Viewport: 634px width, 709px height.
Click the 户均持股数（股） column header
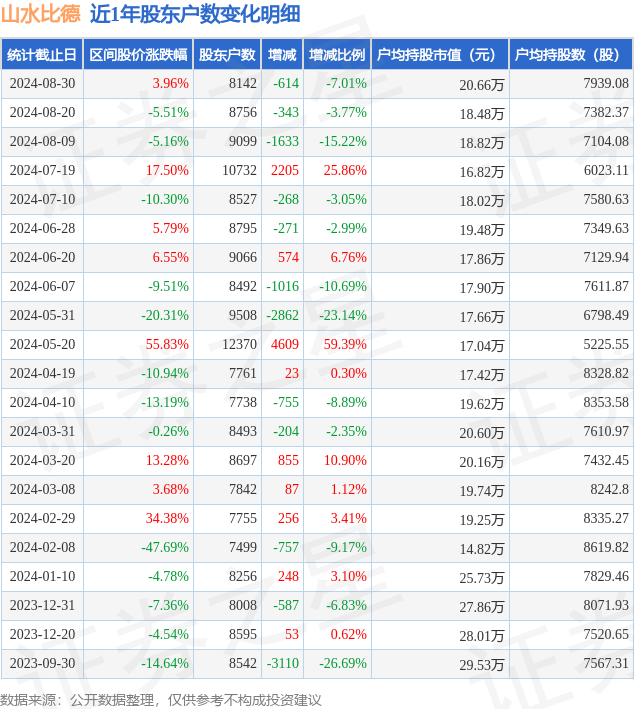coord(570,55)
